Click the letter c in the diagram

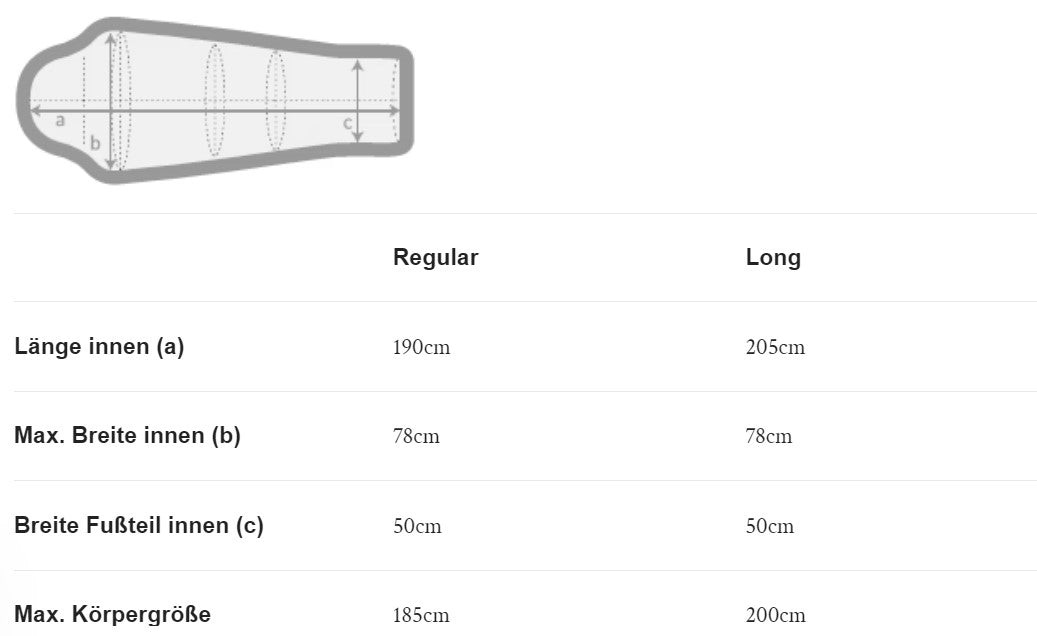pos(348,123)
